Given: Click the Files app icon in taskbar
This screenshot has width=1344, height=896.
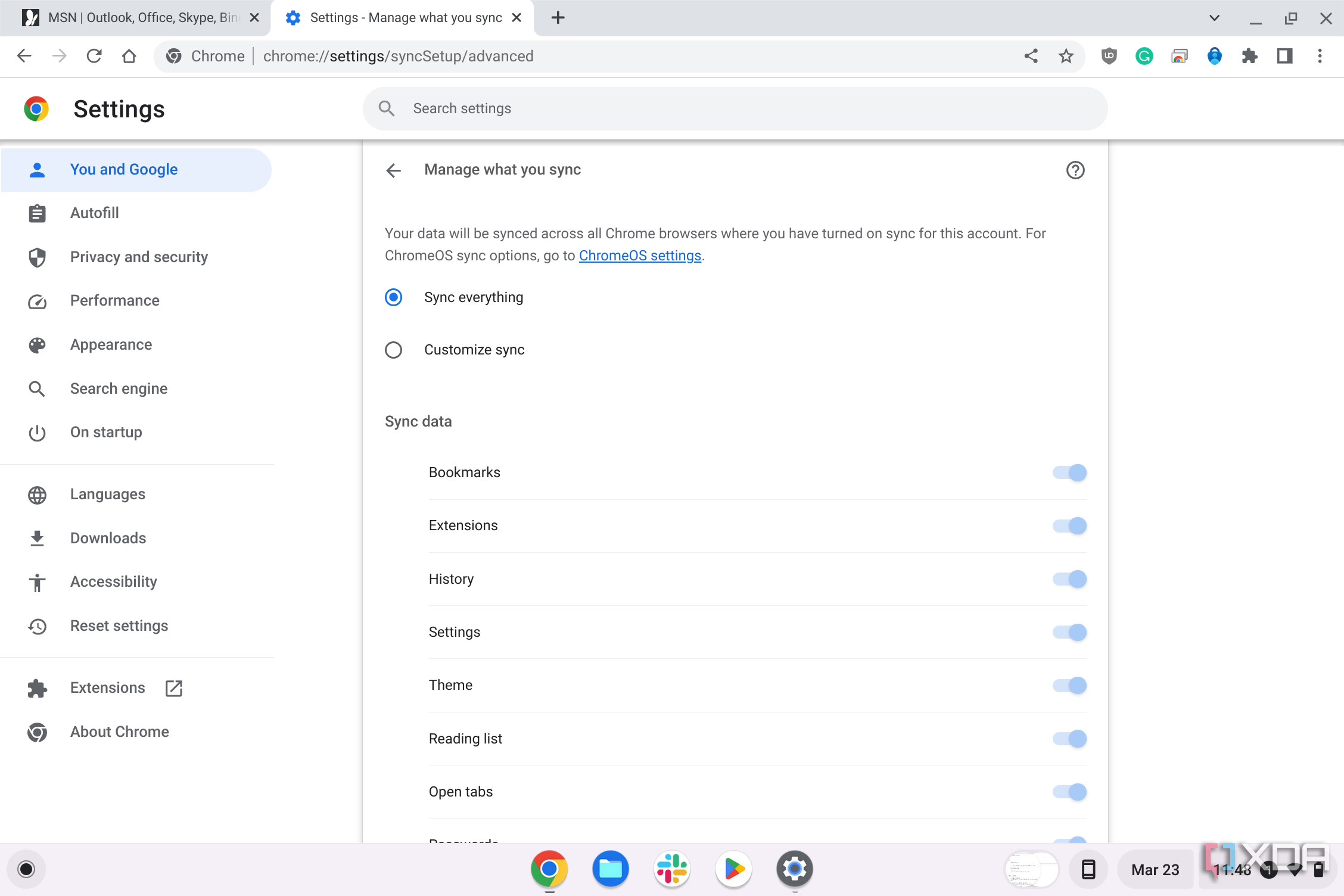Looking at the screenshot, I should [610, 869].
